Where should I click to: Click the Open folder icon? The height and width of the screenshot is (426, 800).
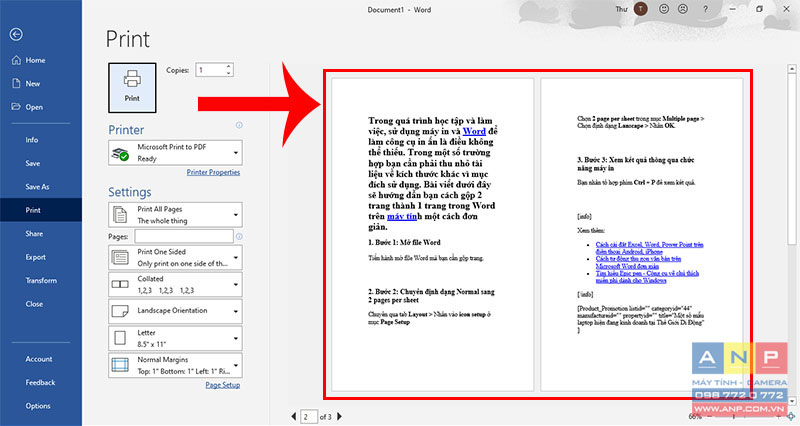point(16,107)
